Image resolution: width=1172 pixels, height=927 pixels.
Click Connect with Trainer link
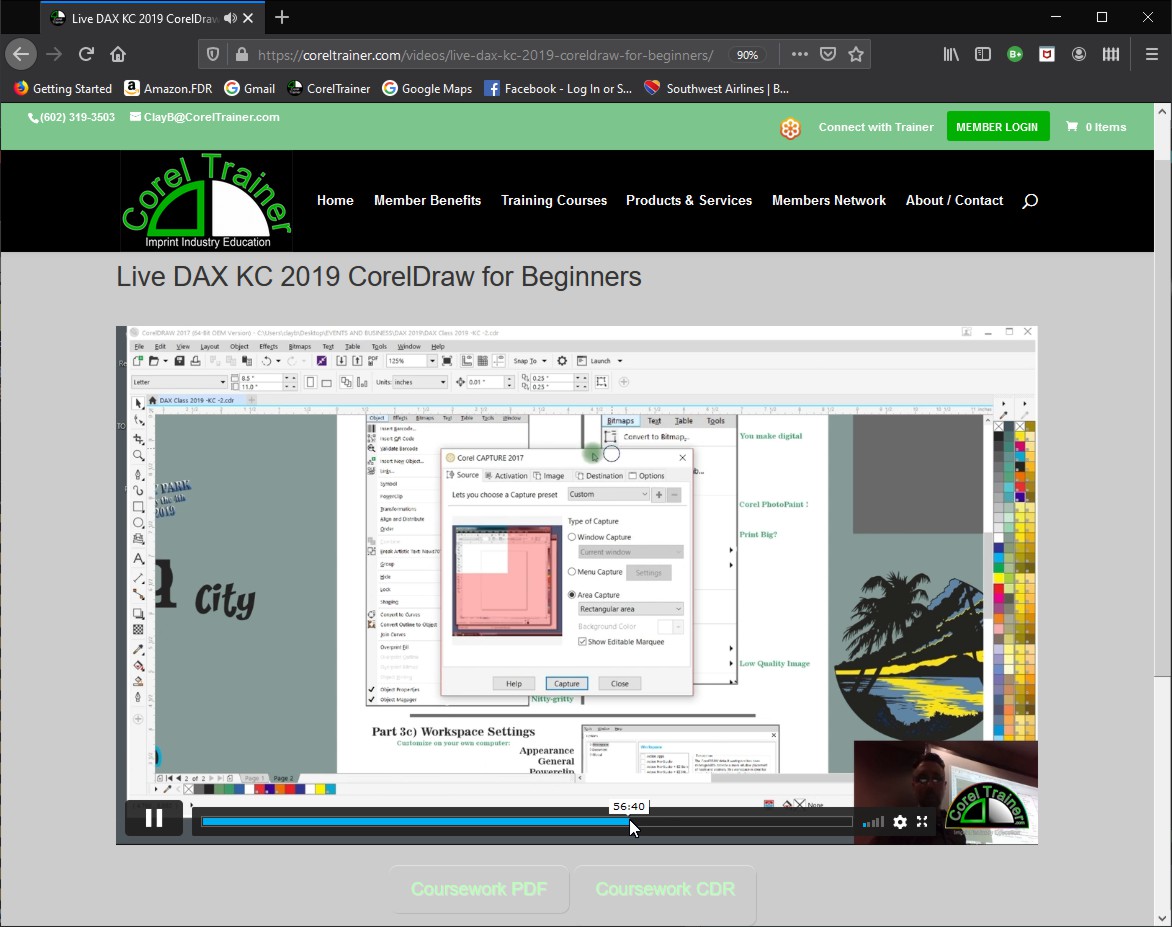click(x=876, y=127)
